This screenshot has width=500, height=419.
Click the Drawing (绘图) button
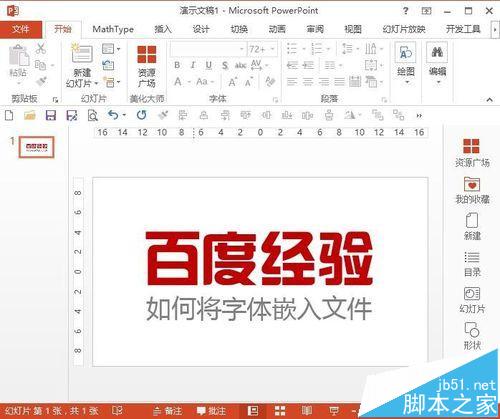(x=405, y=63)
